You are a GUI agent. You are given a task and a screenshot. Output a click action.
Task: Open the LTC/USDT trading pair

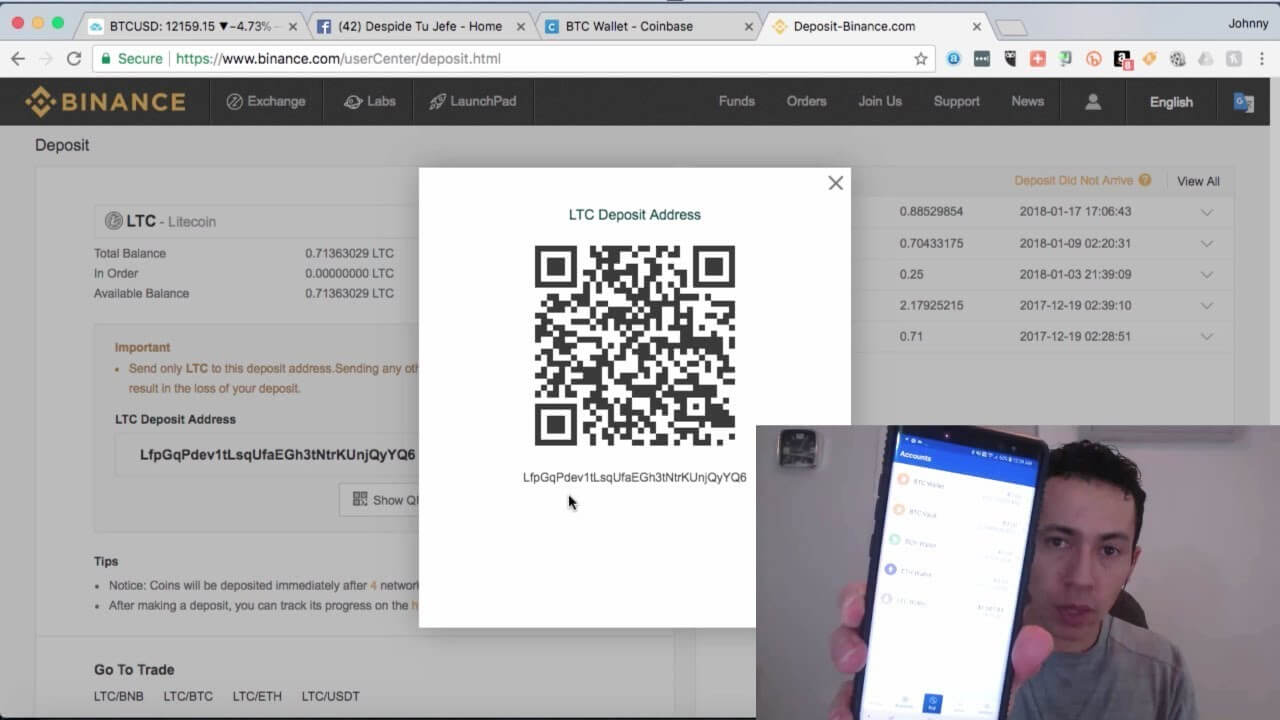(330, 696)
